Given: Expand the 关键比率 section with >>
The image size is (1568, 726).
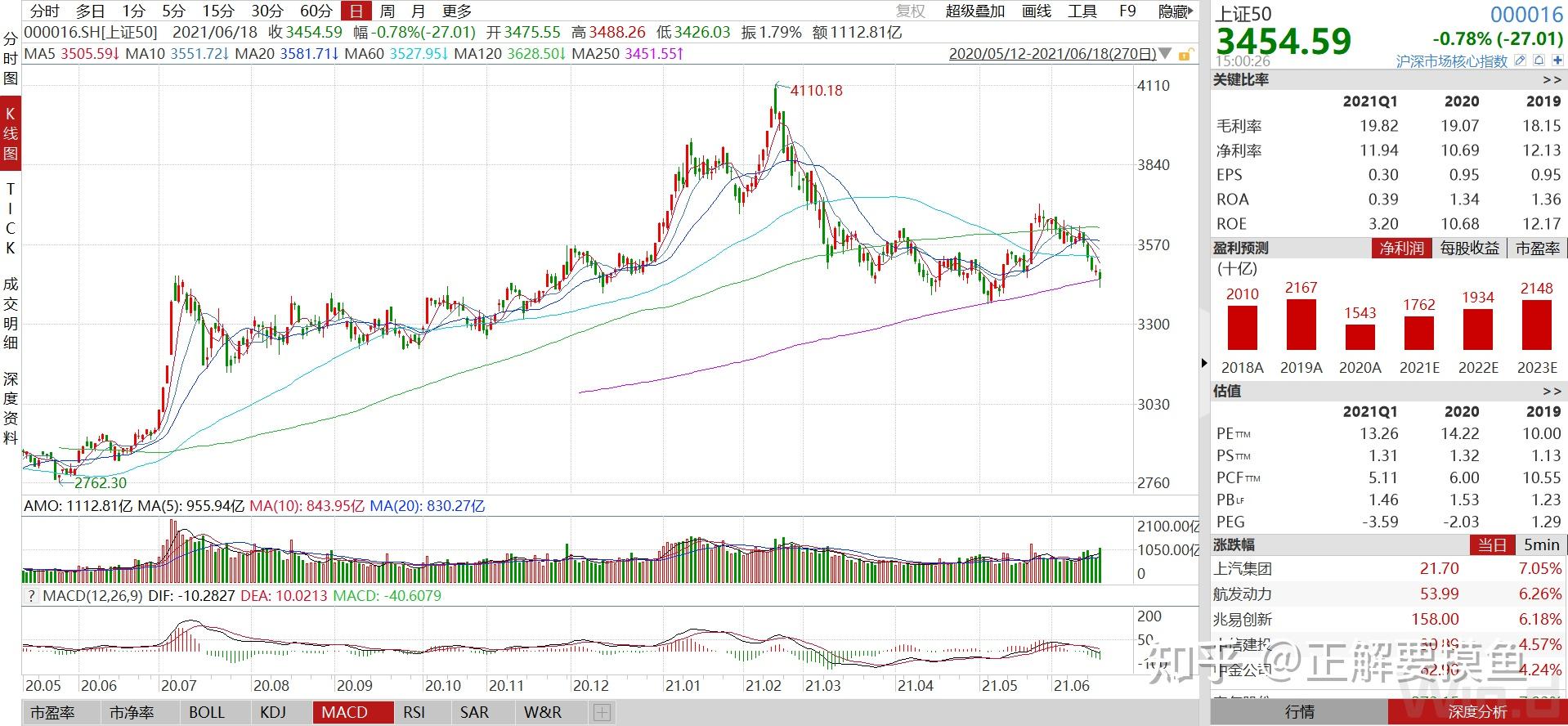Looking at the screenshot, I should [x=1552, y=80].
